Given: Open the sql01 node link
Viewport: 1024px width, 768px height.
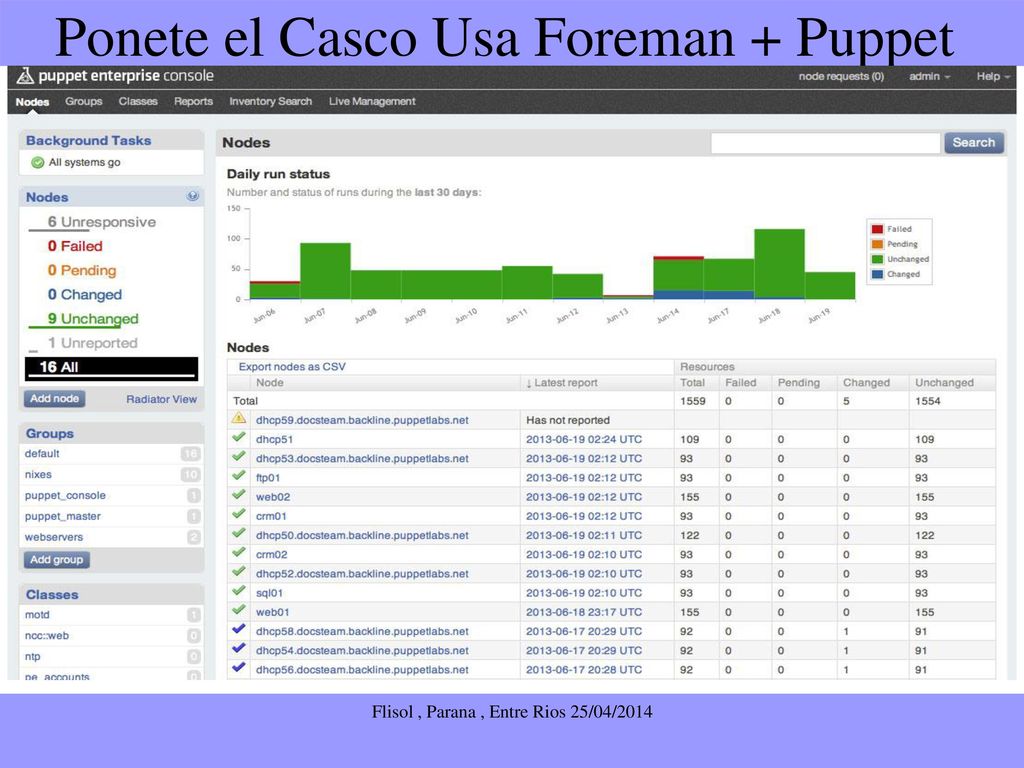Looking at the screenshot, I should click(x=269, y=593).
